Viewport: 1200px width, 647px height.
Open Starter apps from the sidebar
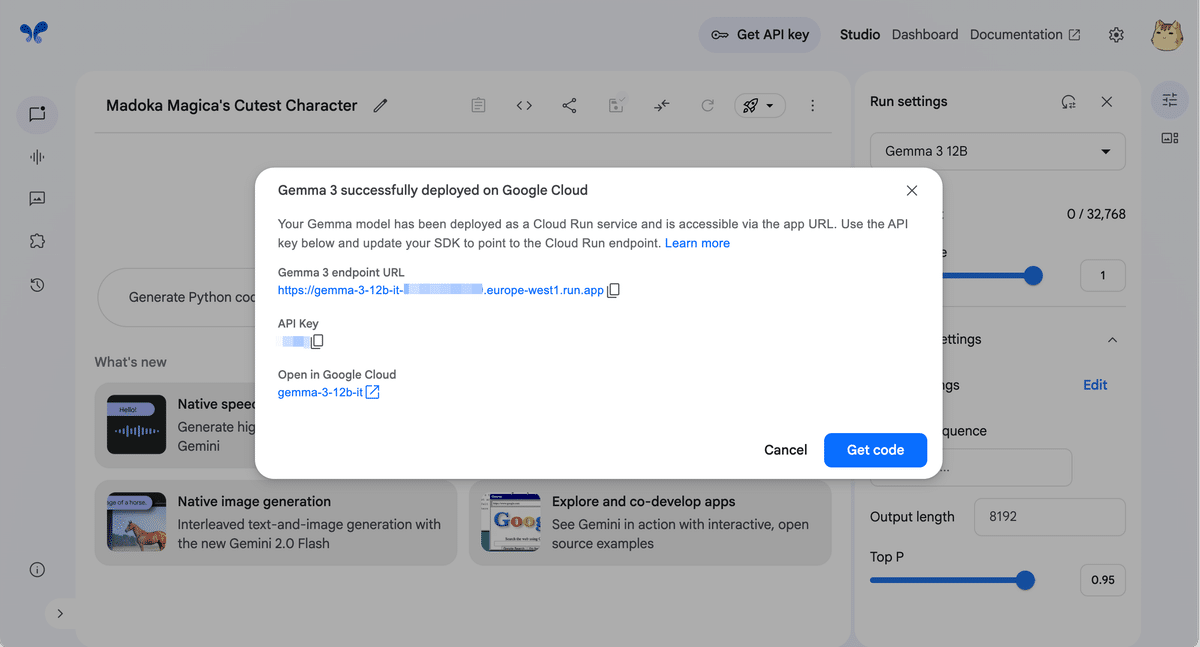coord(37,240)
